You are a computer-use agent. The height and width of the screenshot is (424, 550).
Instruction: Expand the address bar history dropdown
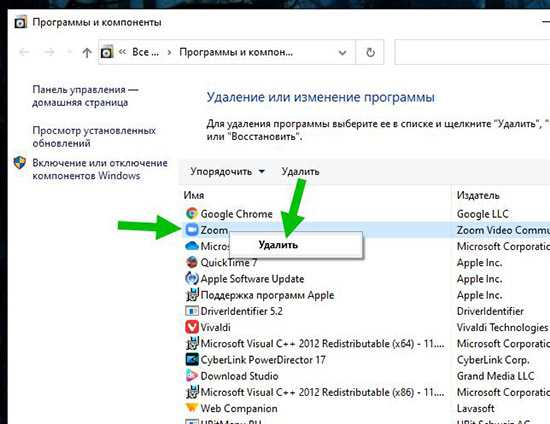tap(342, 53)
